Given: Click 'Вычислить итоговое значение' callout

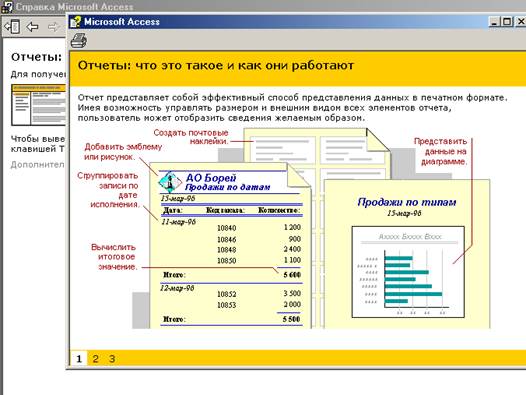Looking at the screenshot, I should 114,257.
